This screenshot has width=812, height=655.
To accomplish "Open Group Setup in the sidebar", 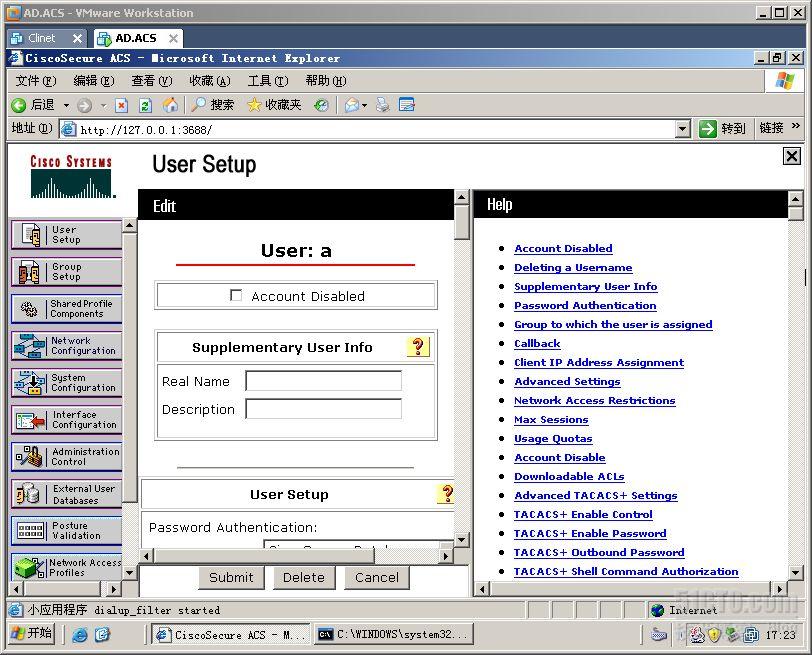I will tap(66, 272).
